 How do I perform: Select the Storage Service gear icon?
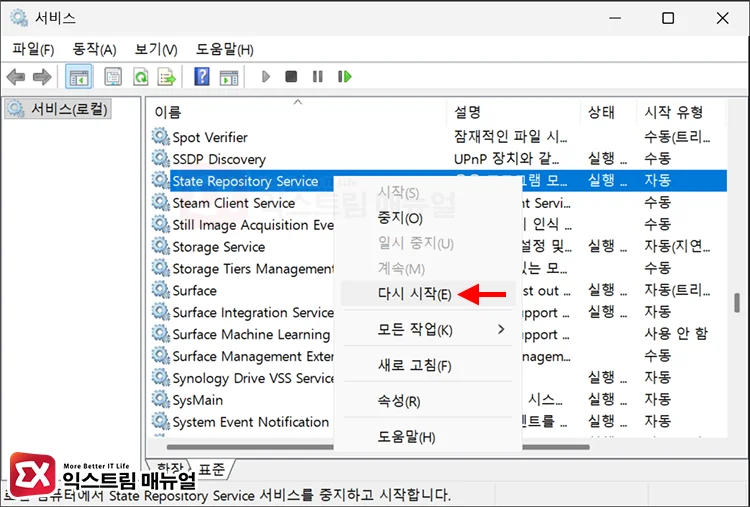click(161, 246)
